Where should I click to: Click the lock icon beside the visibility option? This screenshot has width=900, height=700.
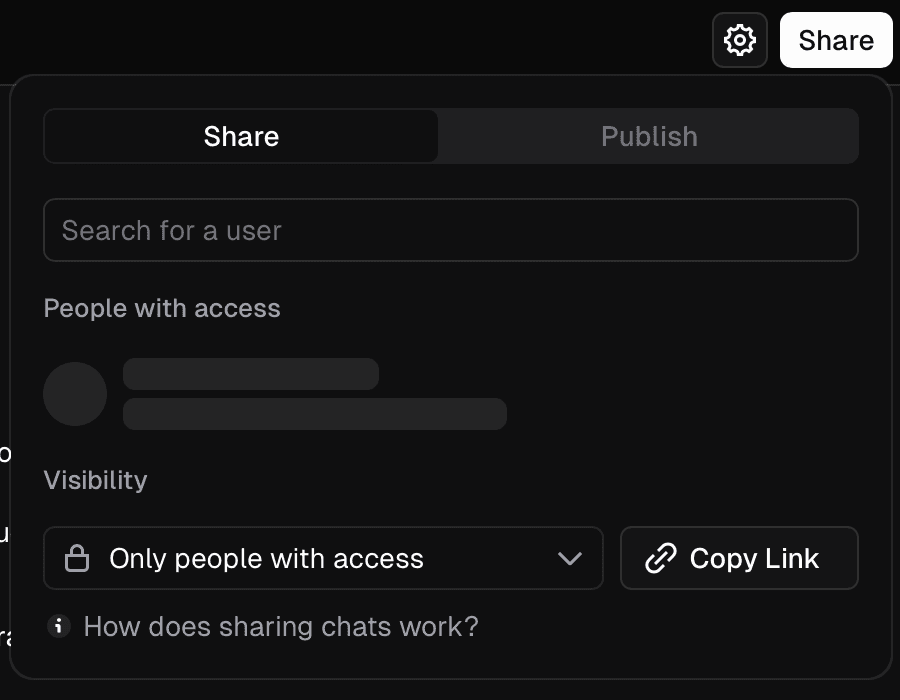pyautogui.click(x=76, y=558)
